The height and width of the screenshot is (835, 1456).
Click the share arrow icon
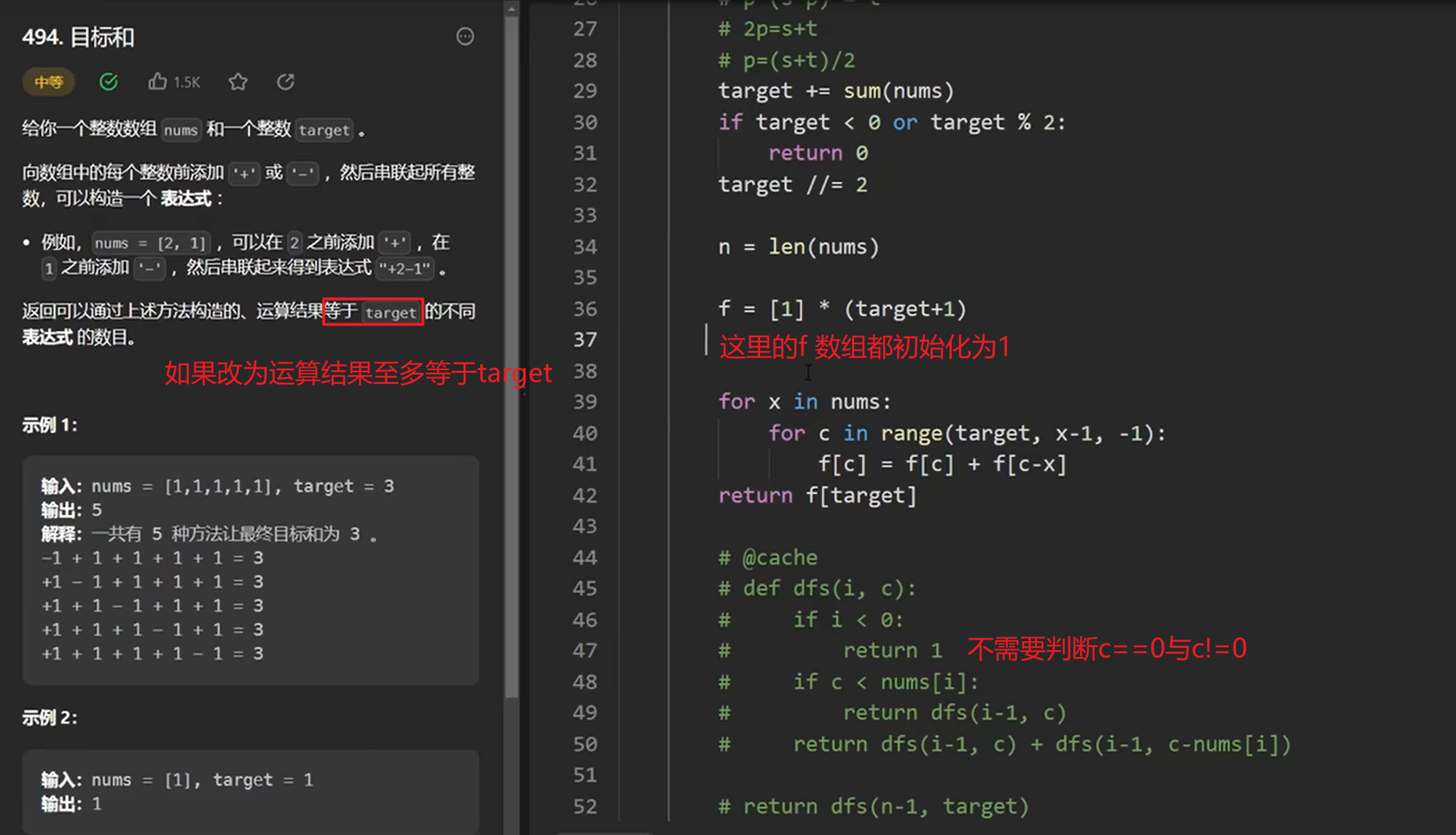286,82
